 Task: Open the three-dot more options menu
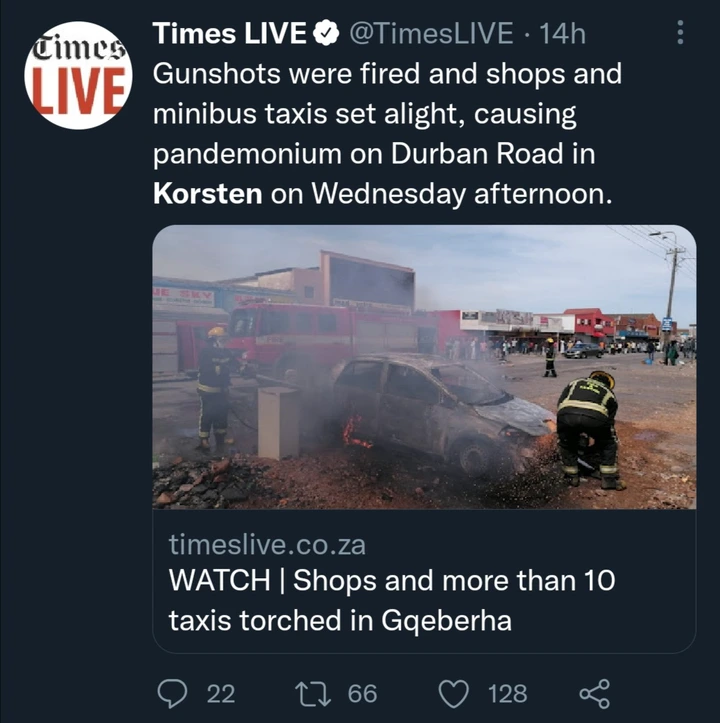680,32
